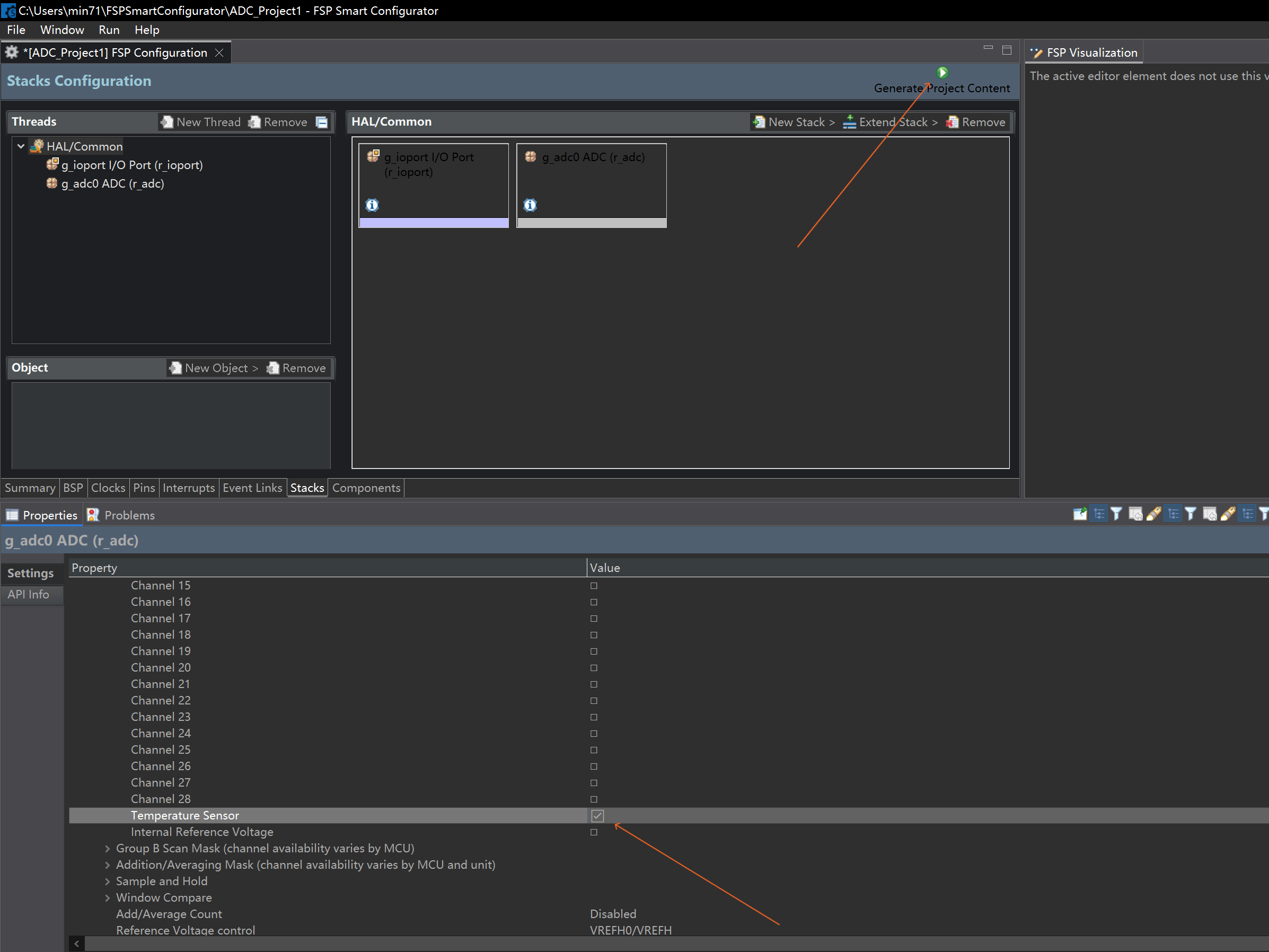Screen dimensions: 1269x952
Task: Click the New Thread button
Action: tap(201, 122)
